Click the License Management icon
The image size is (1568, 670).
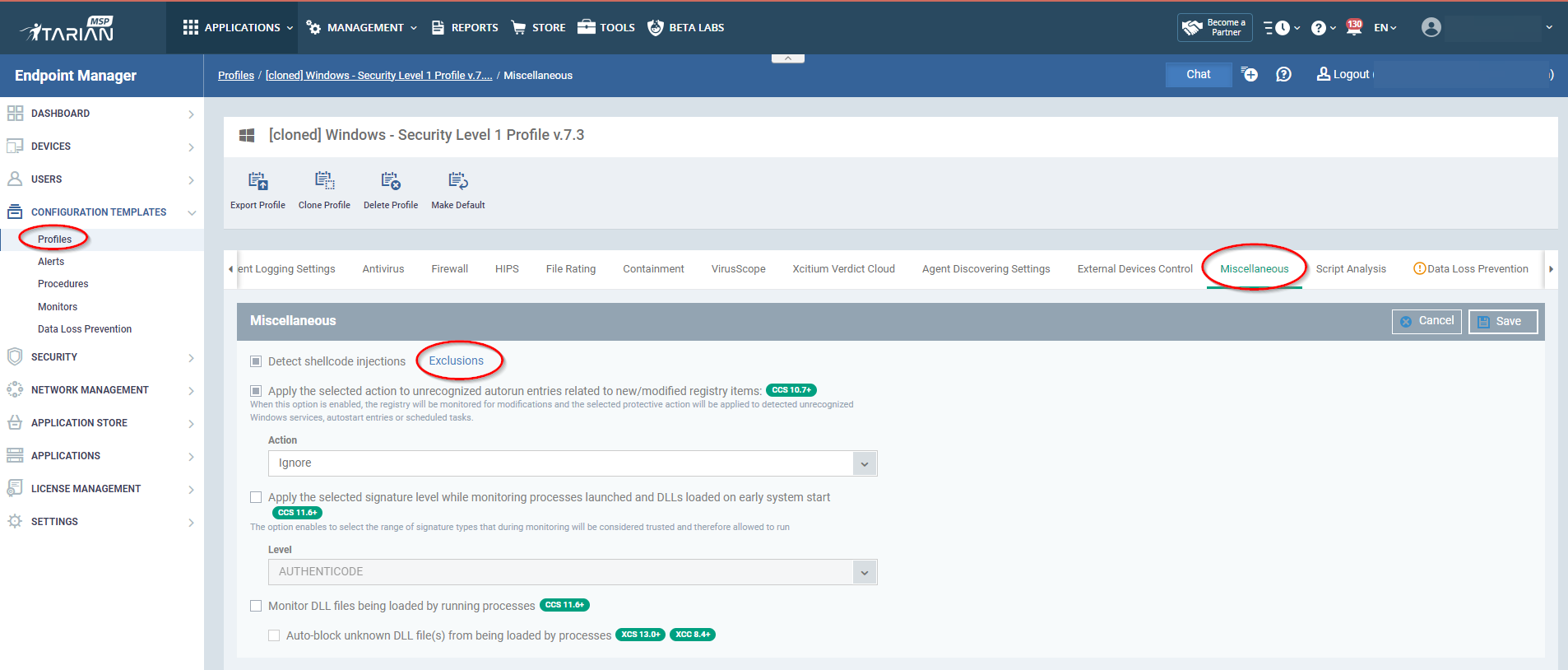pos(15,488)
